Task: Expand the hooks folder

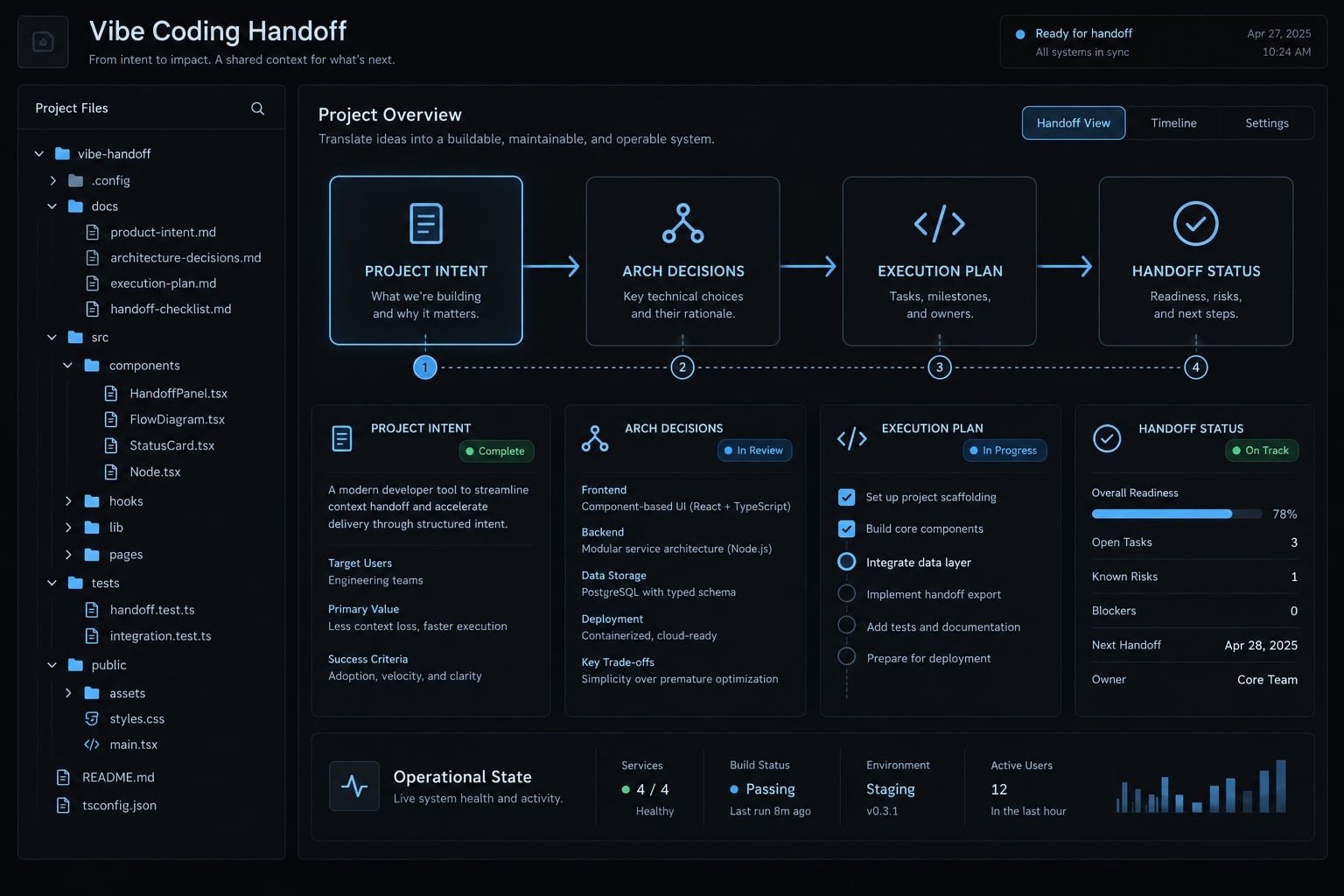Action: coord(68,501)
